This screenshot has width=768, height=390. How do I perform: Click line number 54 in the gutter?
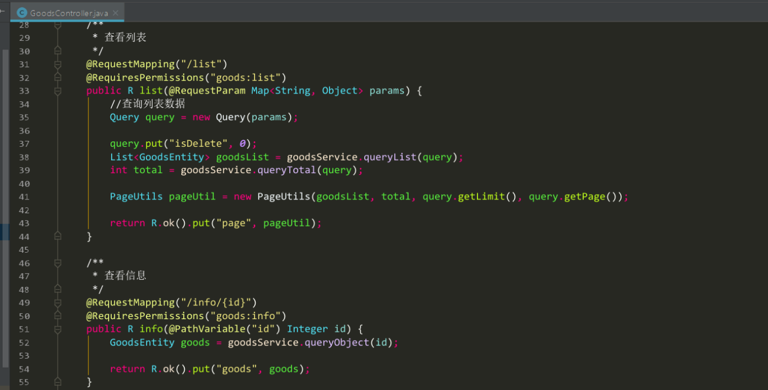24,369
